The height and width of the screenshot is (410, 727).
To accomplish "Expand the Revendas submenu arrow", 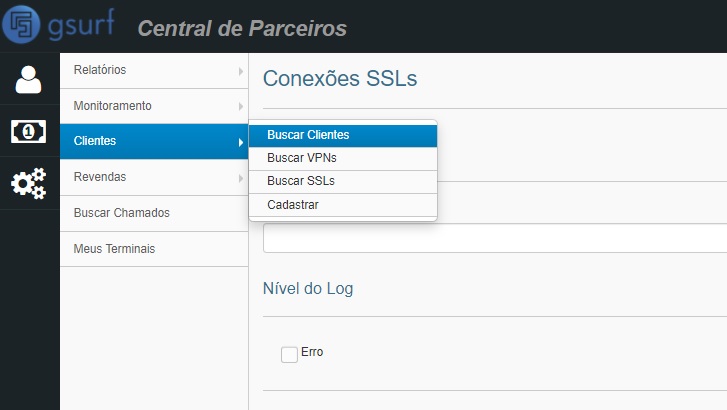I will click(x=241, y=178).
